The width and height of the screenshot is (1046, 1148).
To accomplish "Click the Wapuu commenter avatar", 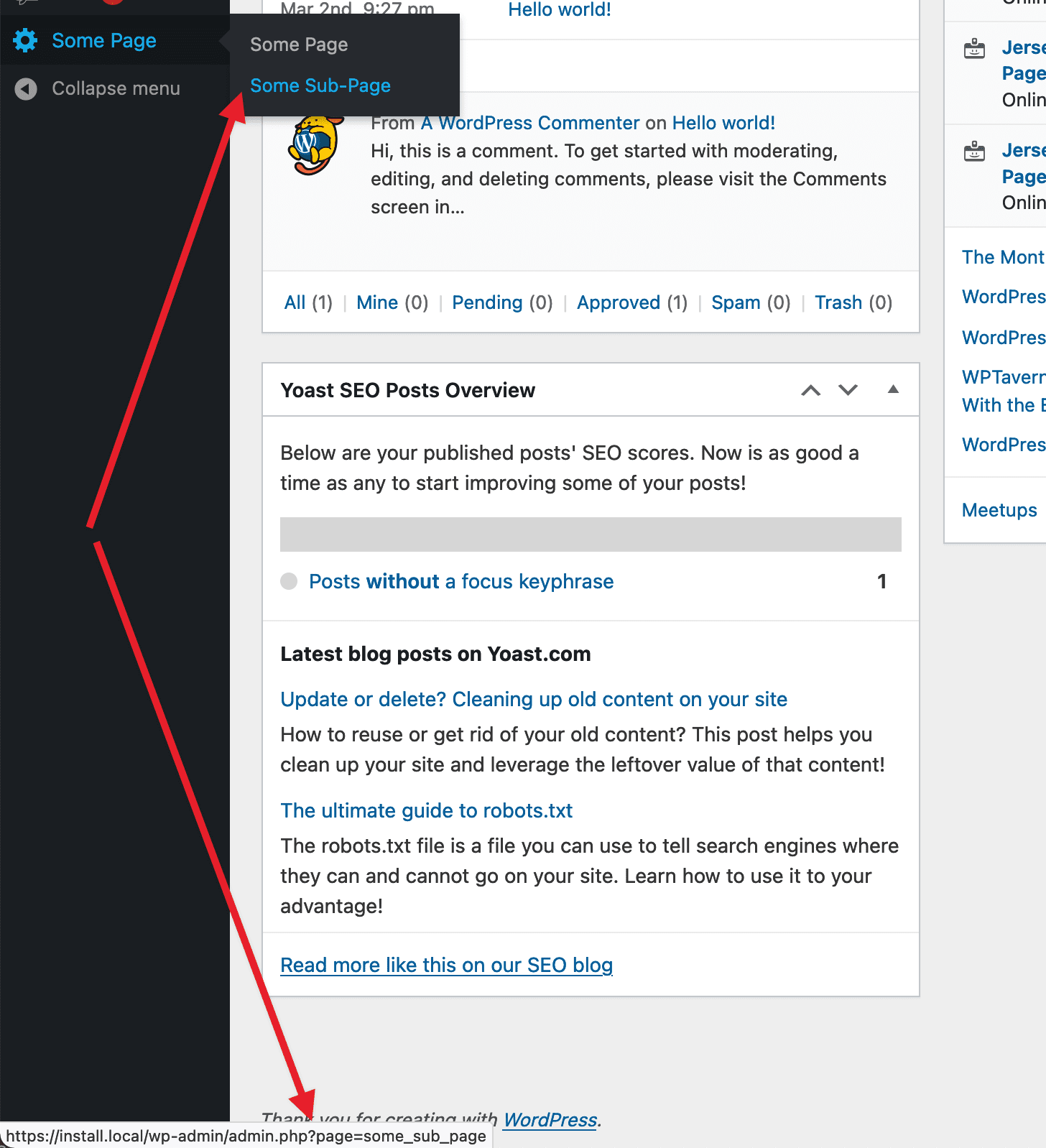I will pyautogui.click(x=314, y=146).
